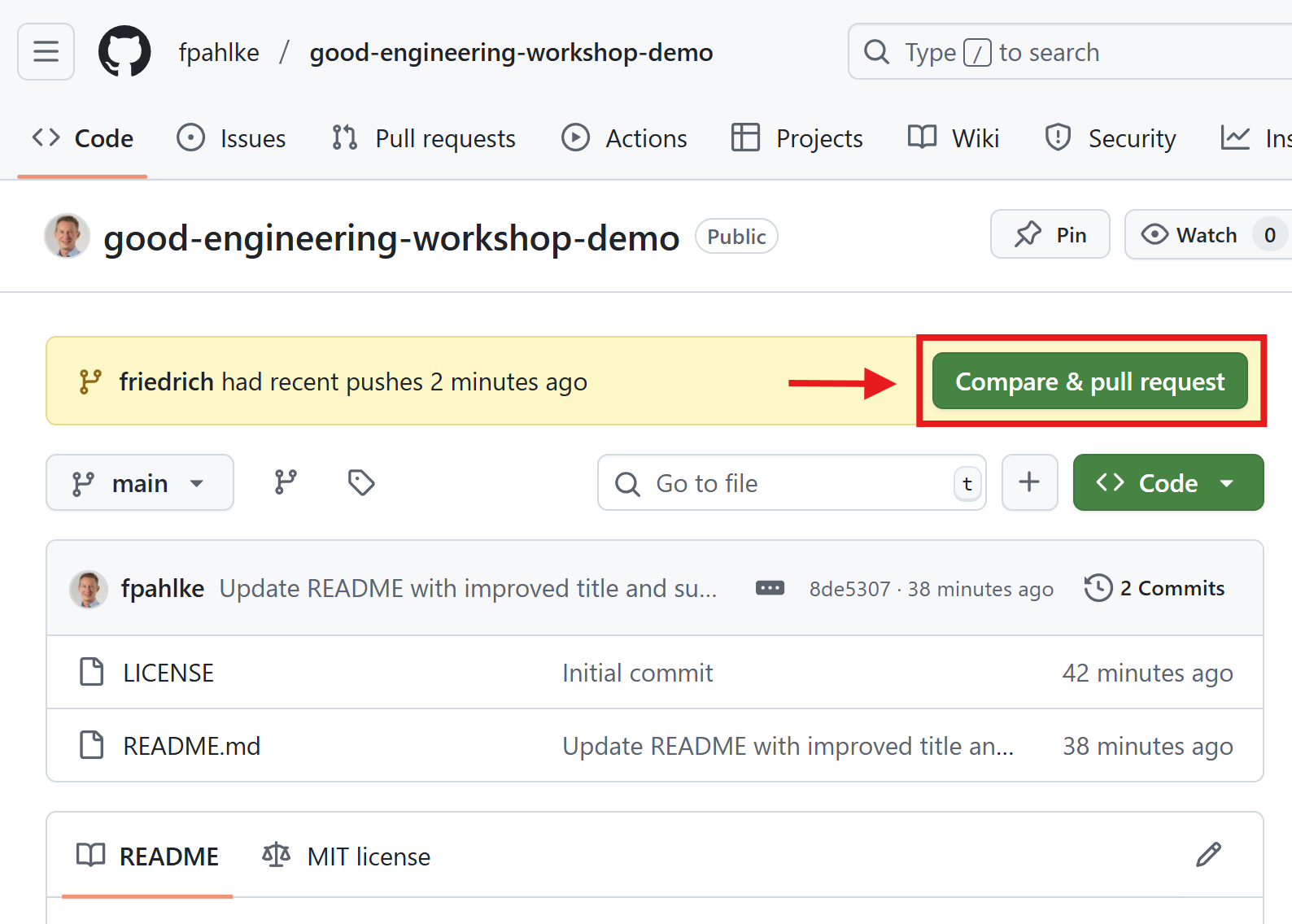Click the plus button to add file
Image resolution: width=1292 pixels, height=924 pixels.
1029,482
